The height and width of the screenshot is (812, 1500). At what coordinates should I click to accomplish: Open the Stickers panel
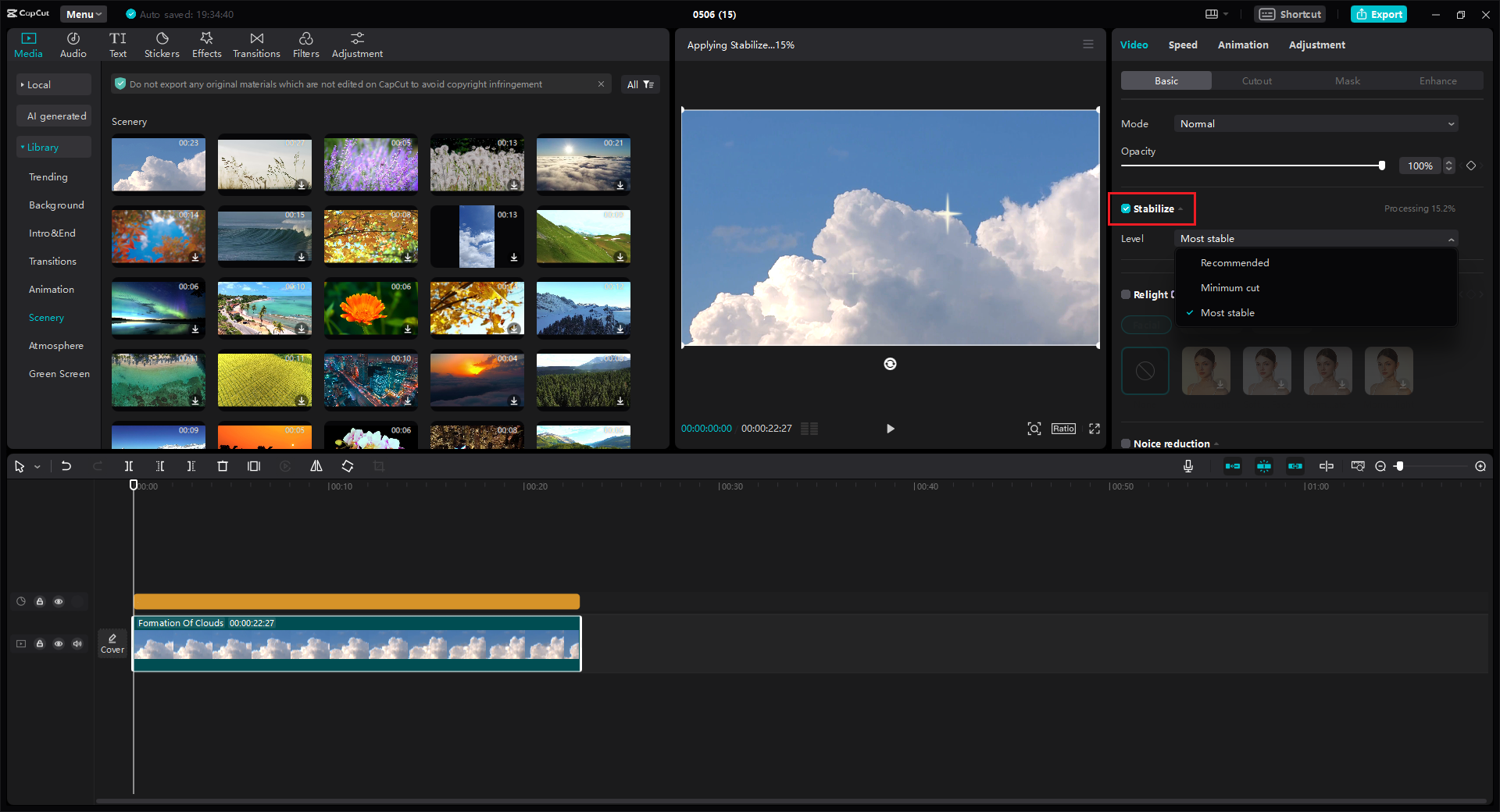pyautogui.click(x=162, y=44)
